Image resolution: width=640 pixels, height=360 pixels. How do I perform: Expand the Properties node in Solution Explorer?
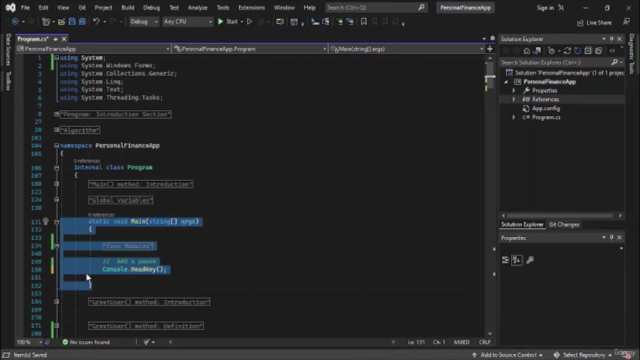tap(514, 91)
